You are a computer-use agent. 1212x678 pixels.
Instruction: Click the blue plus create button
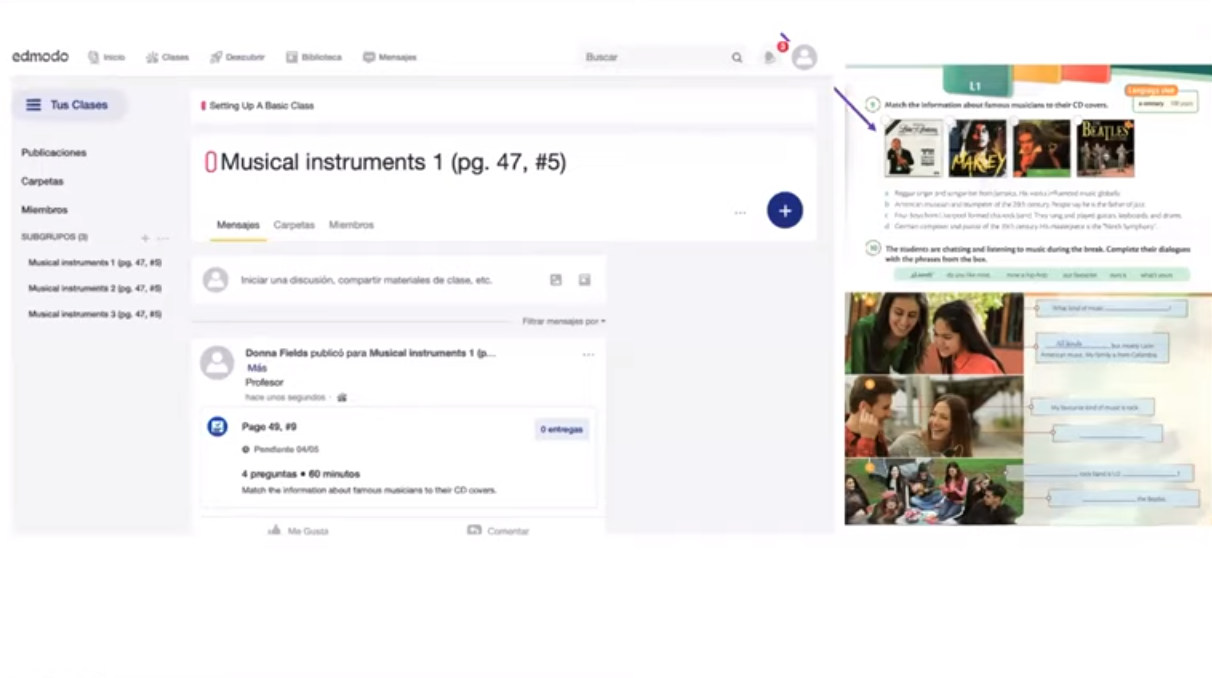784,211
